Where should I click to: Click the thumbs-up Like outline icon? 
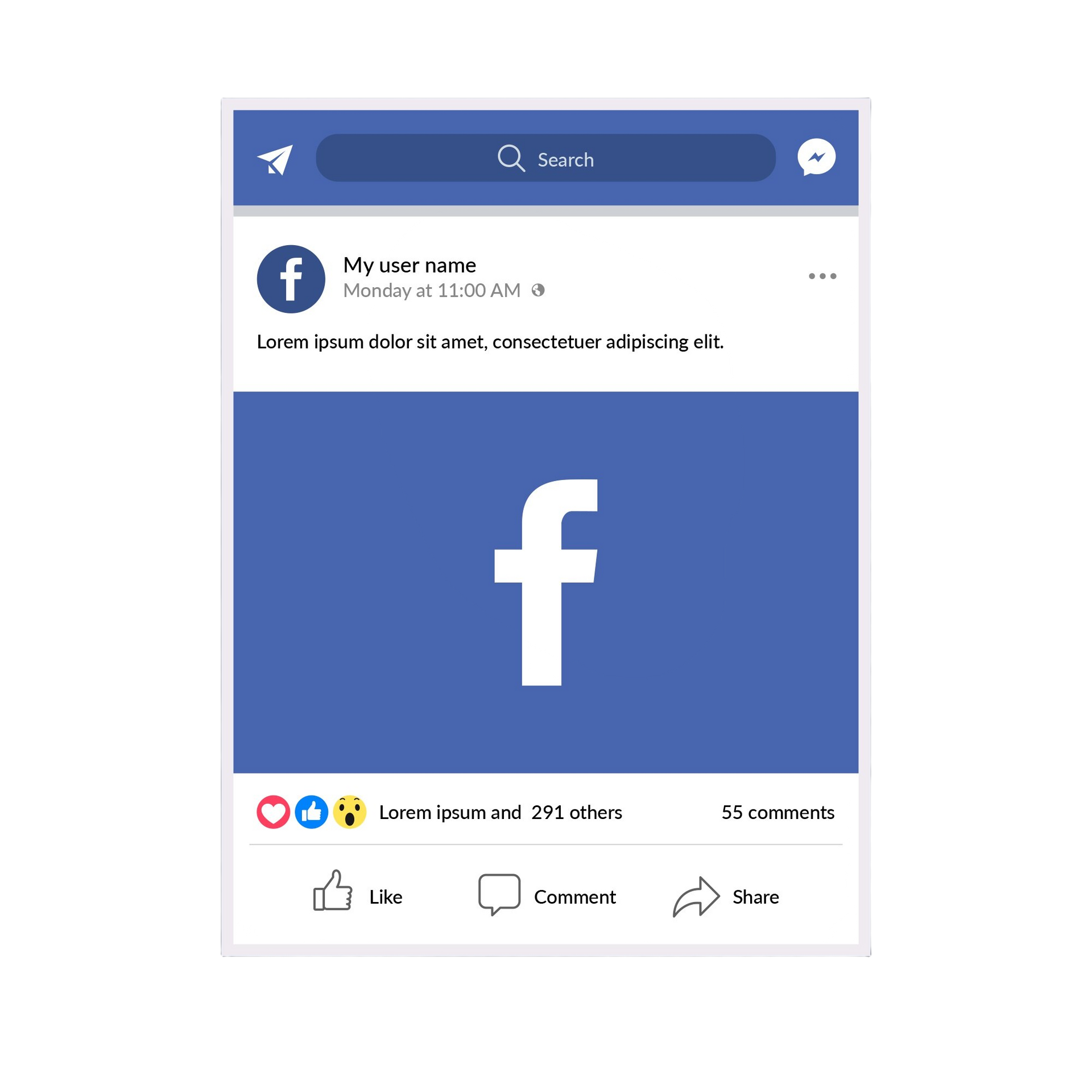333,891
